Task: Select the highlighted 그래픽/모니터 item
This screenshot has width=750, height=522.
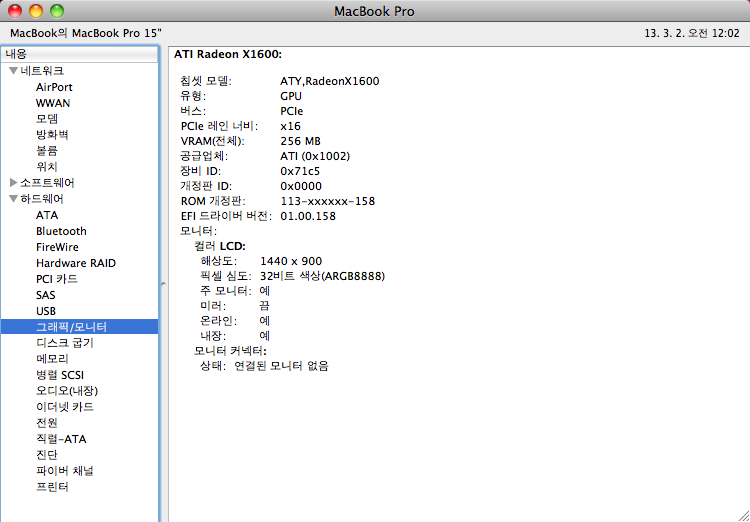Action: [x=71, y=327]
